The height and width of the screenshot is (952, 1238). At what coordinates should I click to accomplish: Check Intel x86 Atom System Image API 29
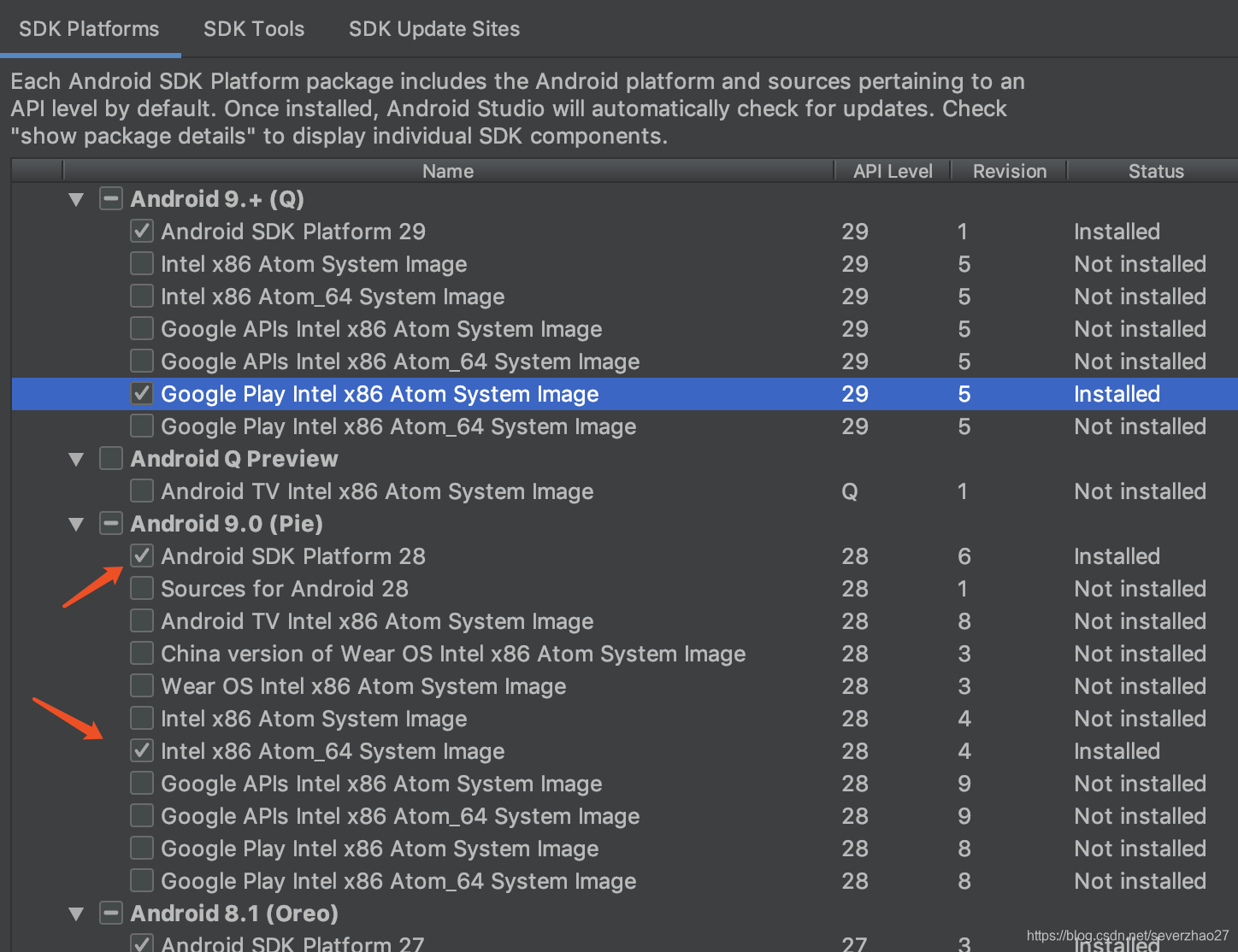(142, 264)
